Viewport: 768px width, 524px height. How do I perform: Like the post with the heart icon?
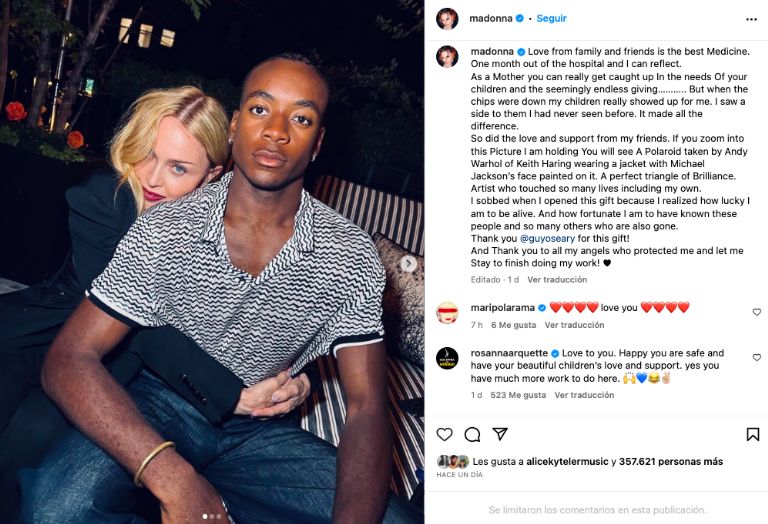[444, 434]
